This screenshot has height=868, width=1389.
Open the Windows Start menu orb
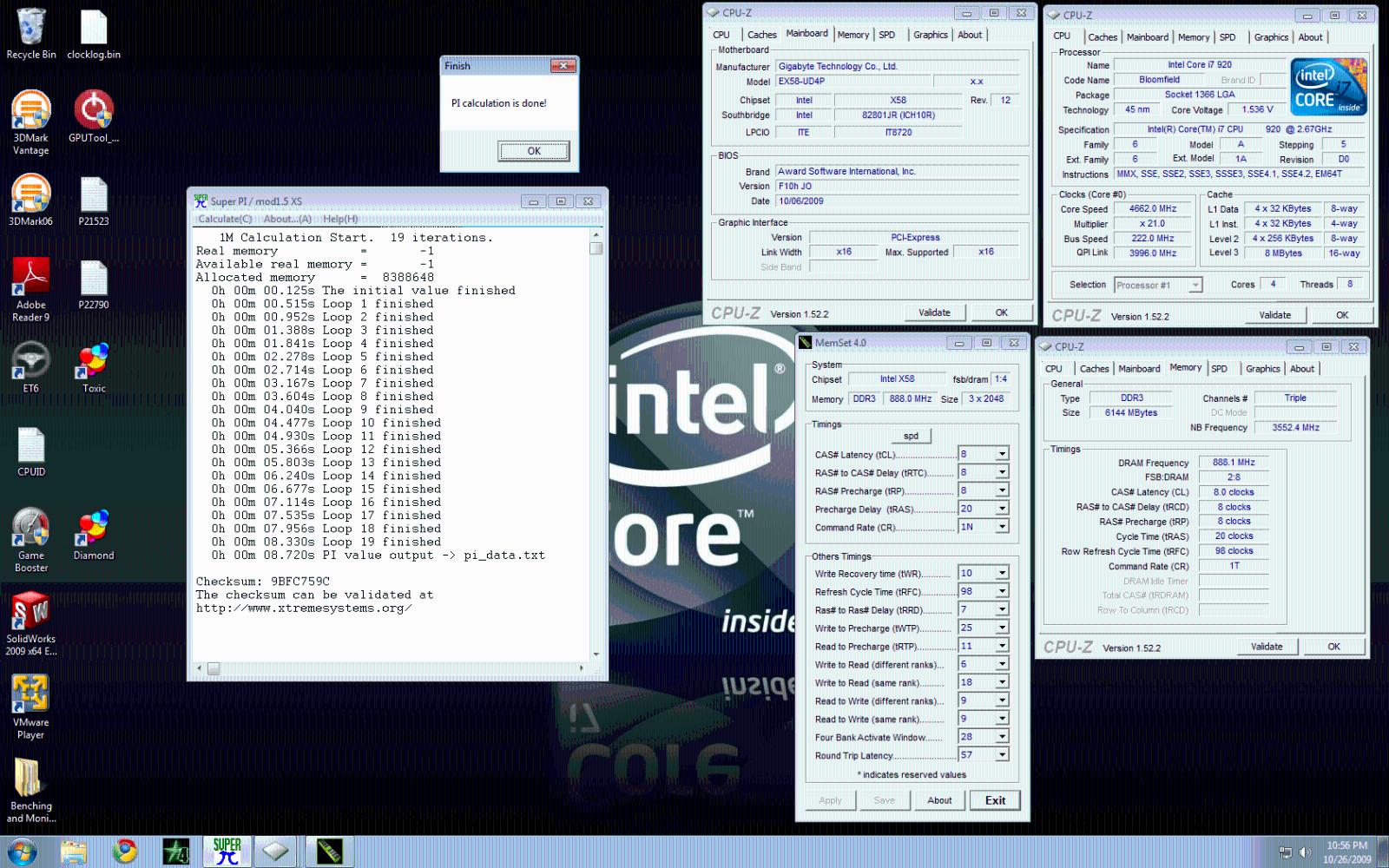(x=21, y=852)
